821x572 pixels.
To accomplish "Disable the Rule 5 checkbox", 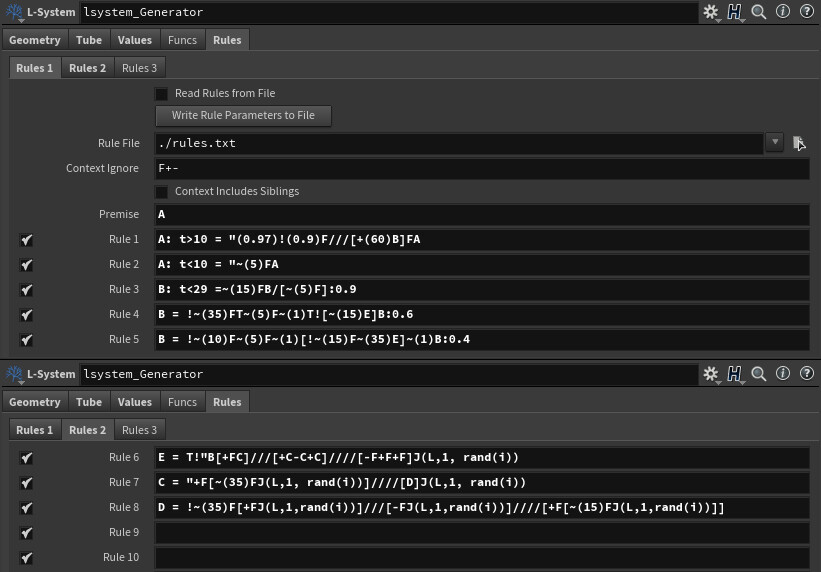I will pyautogui.click(x=26, y=340).
